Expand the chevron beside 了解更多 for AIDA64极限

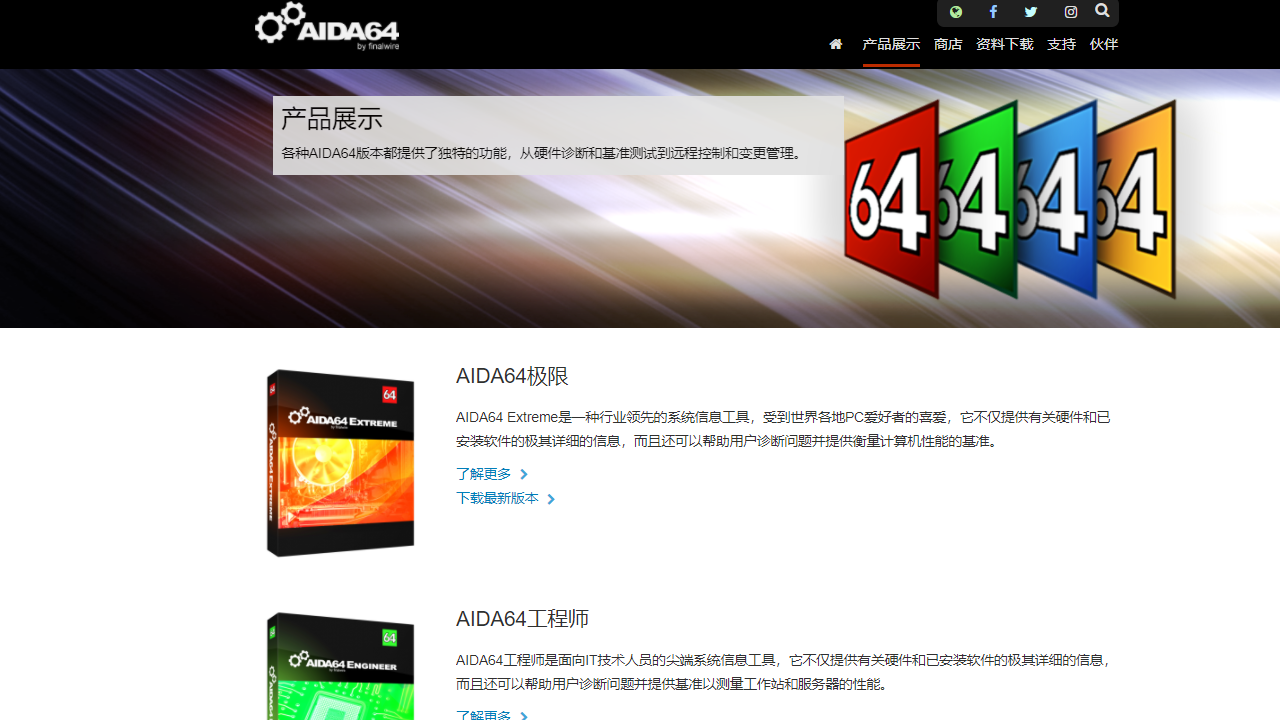523,474
